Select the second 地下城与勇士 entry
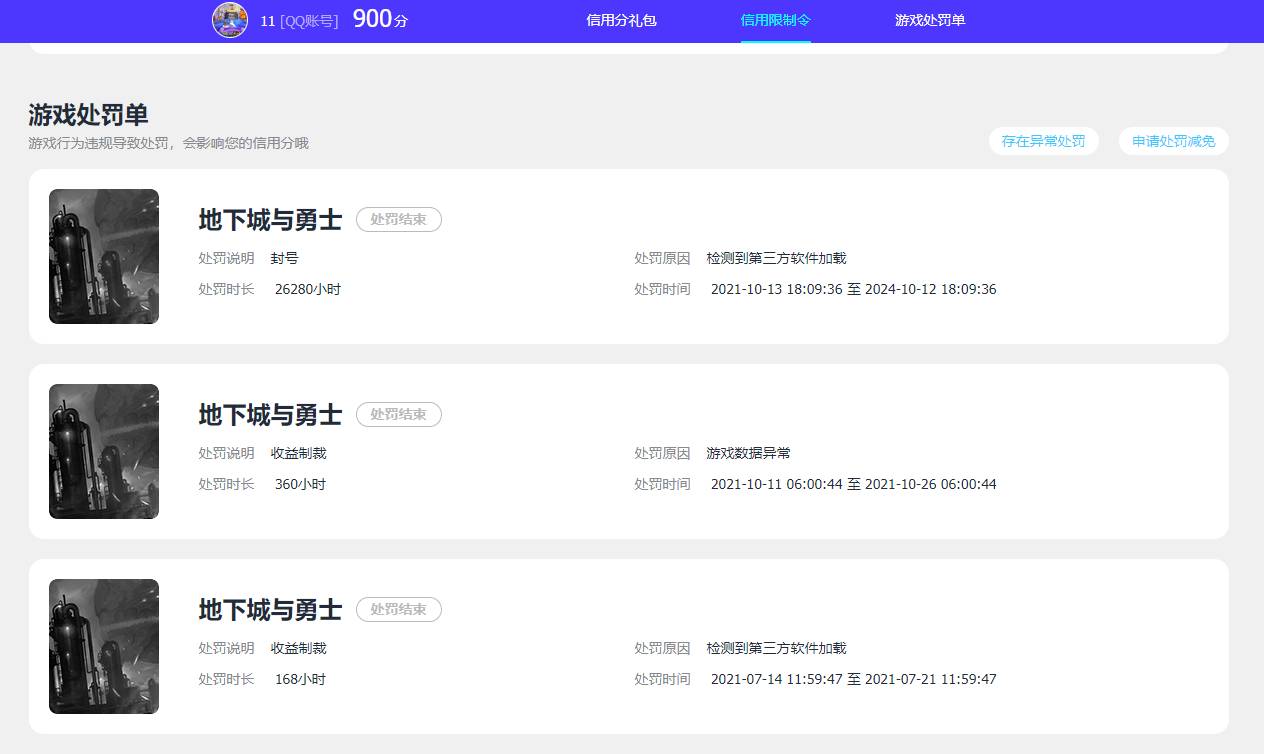 pyautogui.click(x=270, y=414)
